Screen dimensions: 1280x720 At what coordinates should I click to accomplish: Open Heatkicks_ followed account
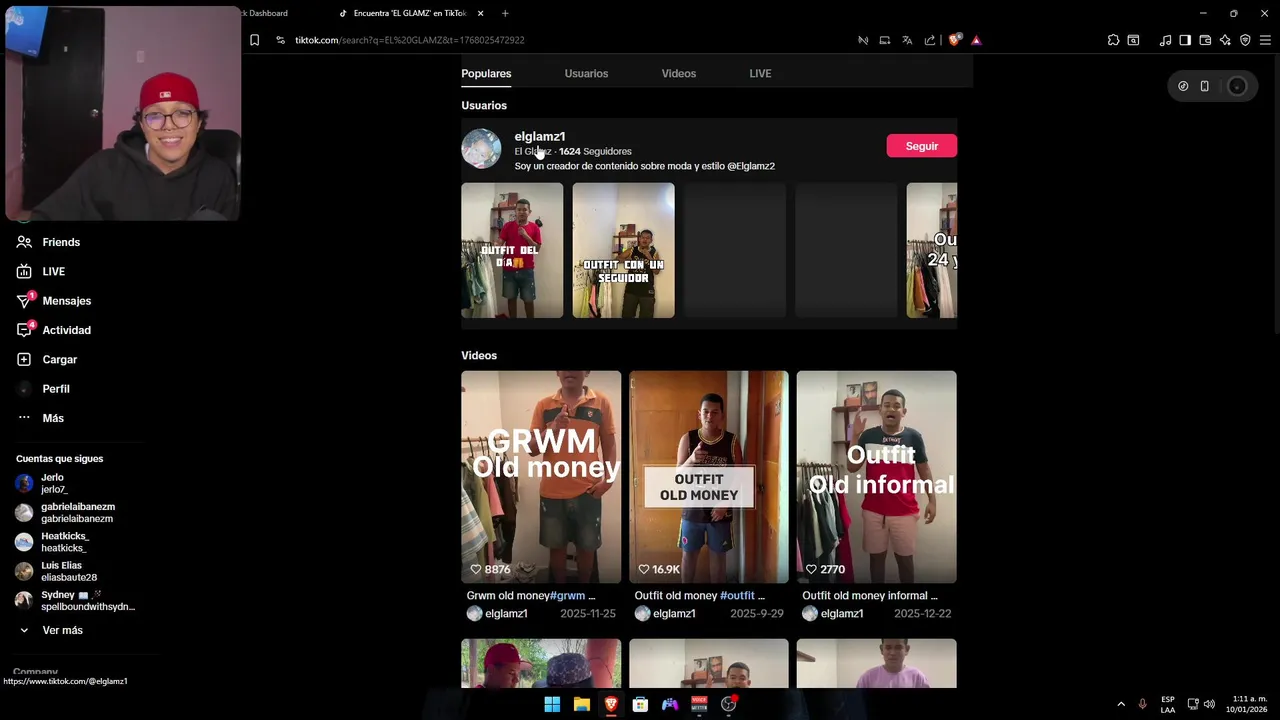pos(52,542)
